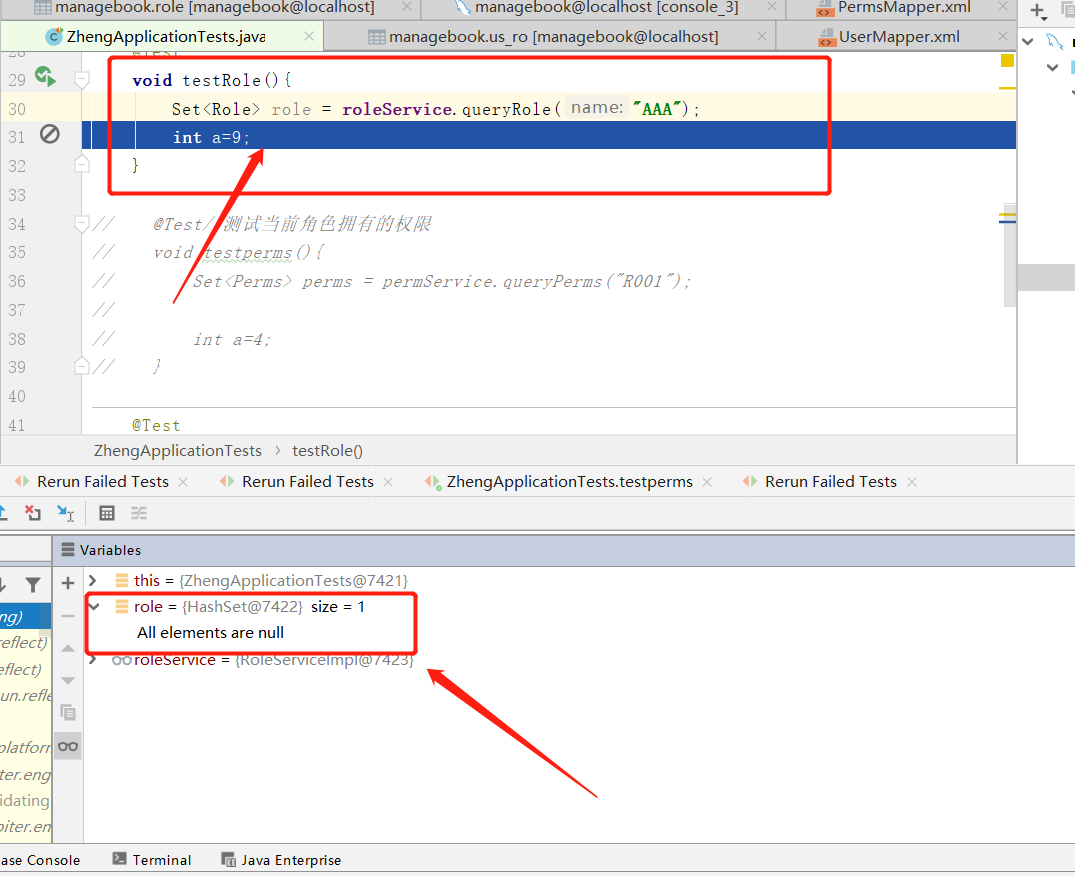Screen dimensions: 1075x876
Task: Click the MySQL data source icon in the right panel
Action: pyautogui.click(x=1054, y=42)
